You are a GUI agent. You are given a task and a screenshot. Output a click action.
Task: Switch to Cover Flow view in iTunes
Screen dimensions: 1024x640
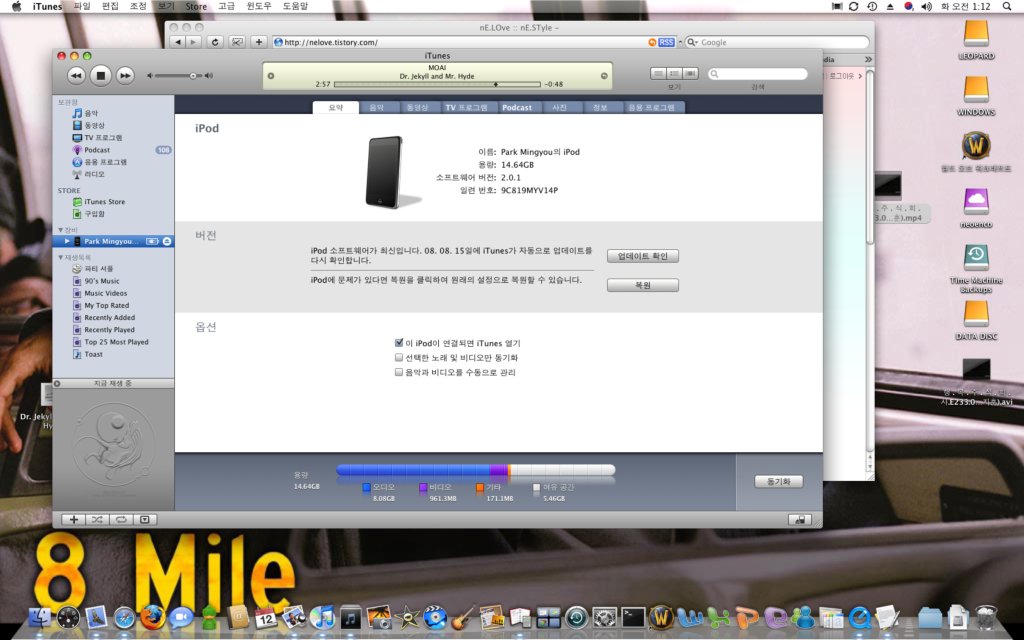[x=690, y=74]
